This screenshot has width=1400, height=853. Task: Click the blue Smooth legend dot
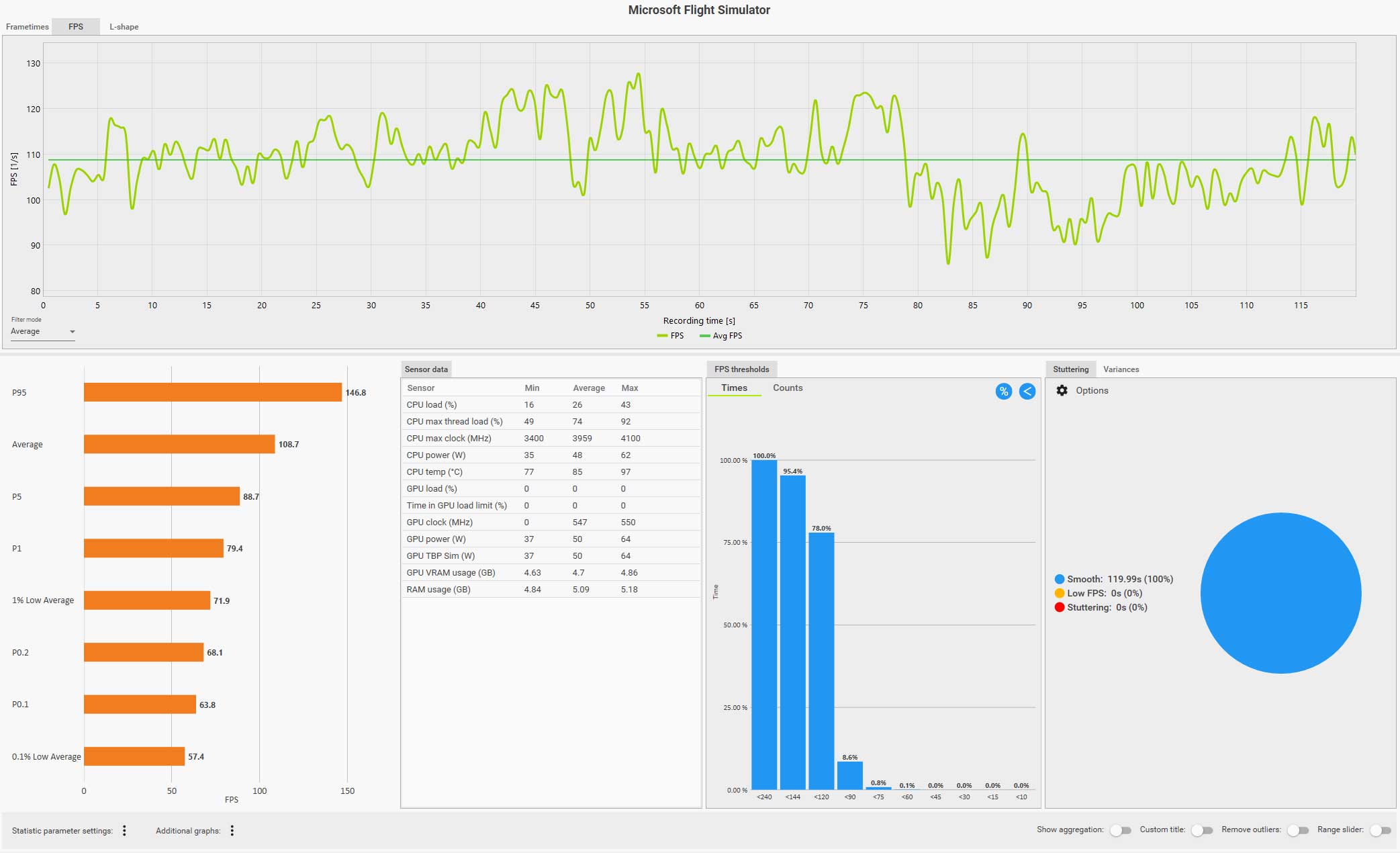[x=1060, y=579]
